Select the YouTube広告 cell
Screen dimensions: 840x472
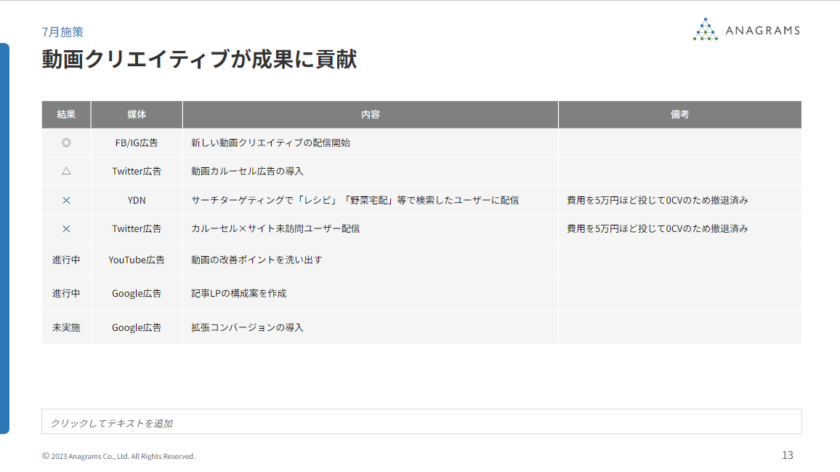coord(137,260)
